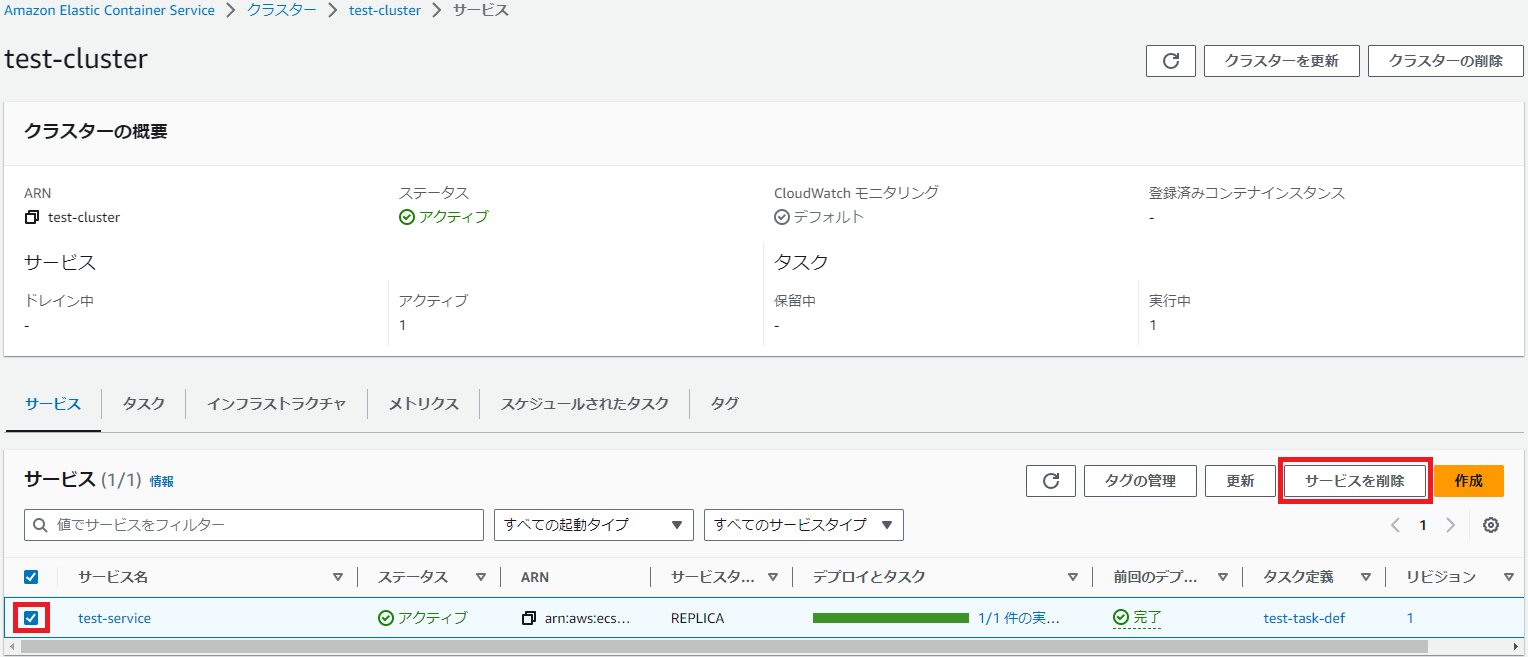
Task: Open the インフラストラクチャ tab
Action: pos(276,404)
